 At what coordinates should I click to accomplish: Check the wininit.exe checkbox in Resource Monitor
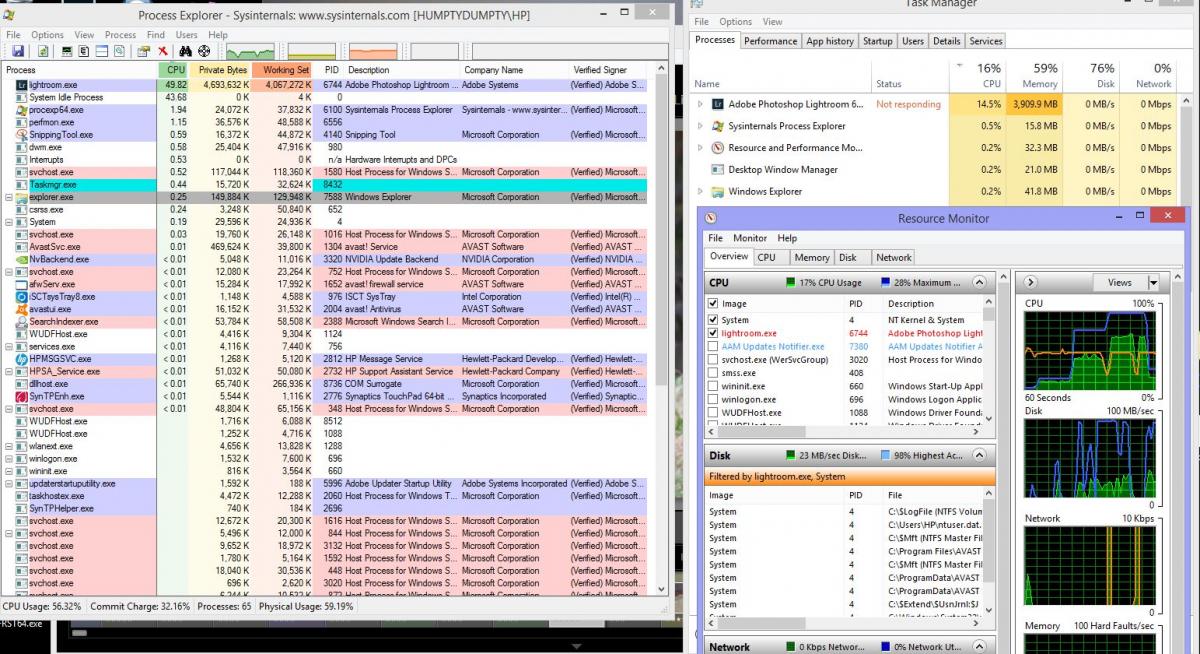point(713,386)
